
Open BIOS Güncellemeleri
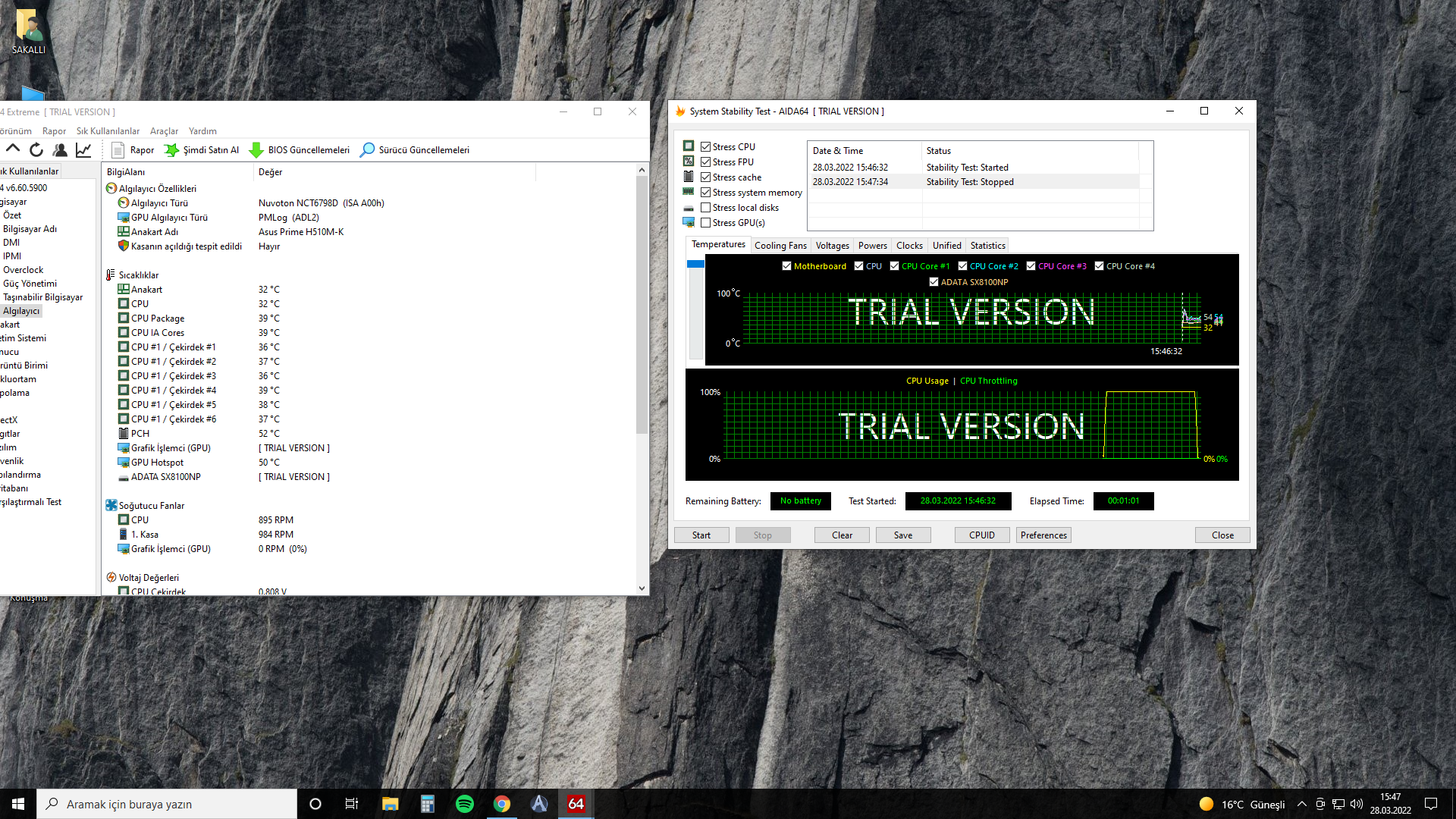point(300,150)
